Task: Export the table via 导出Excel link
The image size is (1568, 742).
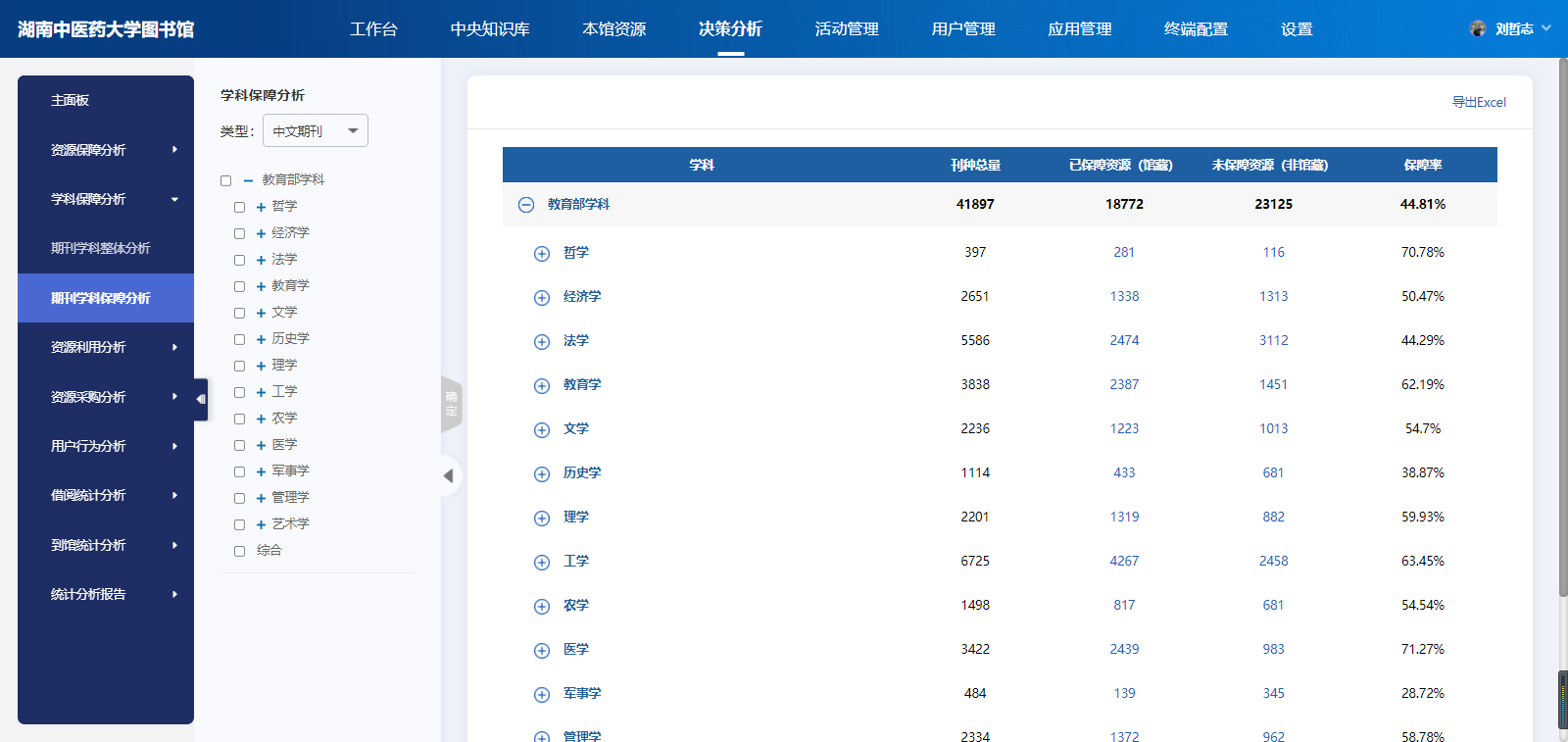Action: tap(1479, 102)
